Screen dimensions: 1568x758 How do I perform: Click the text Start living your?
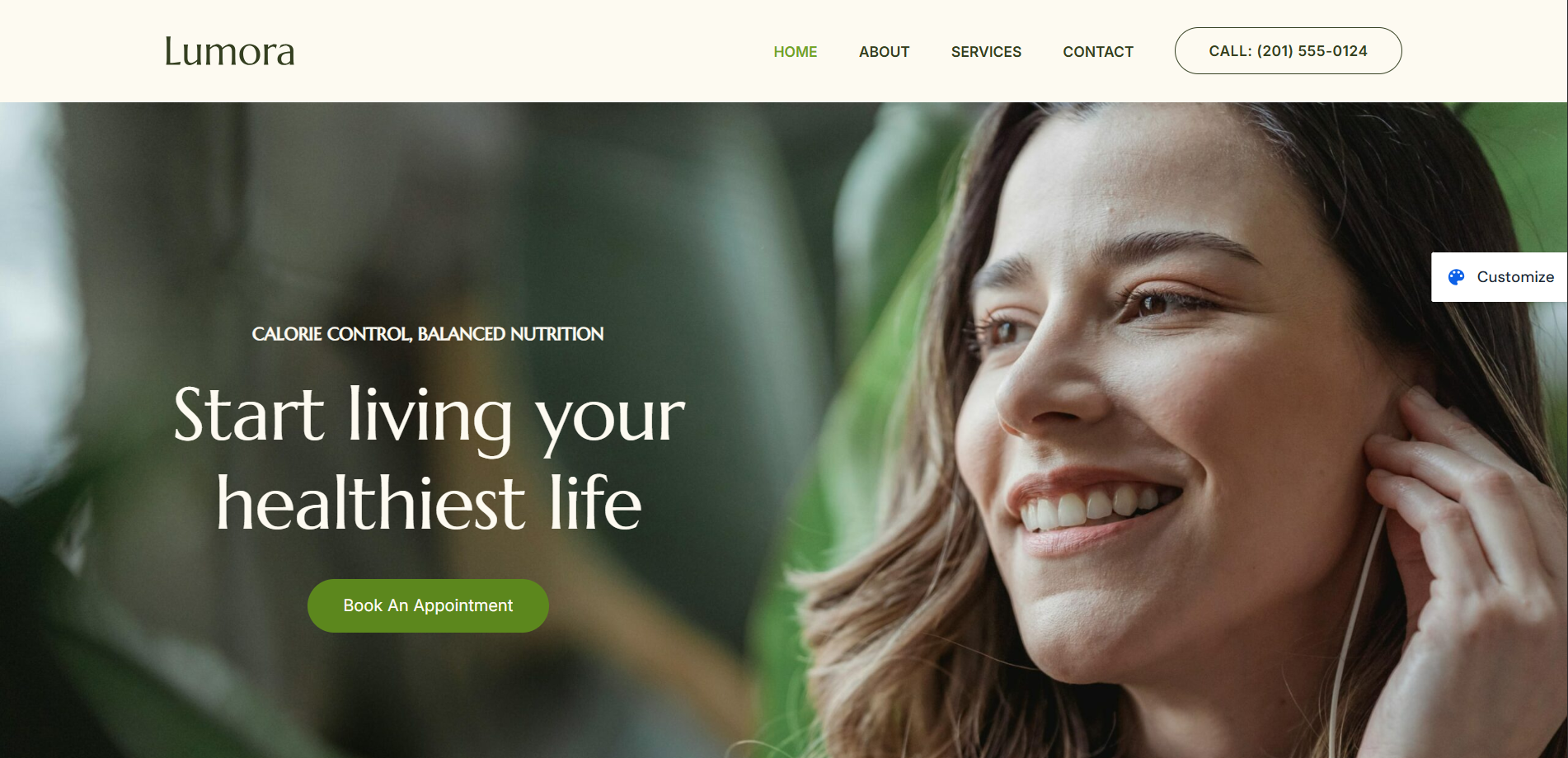click(x=429, y=415)
